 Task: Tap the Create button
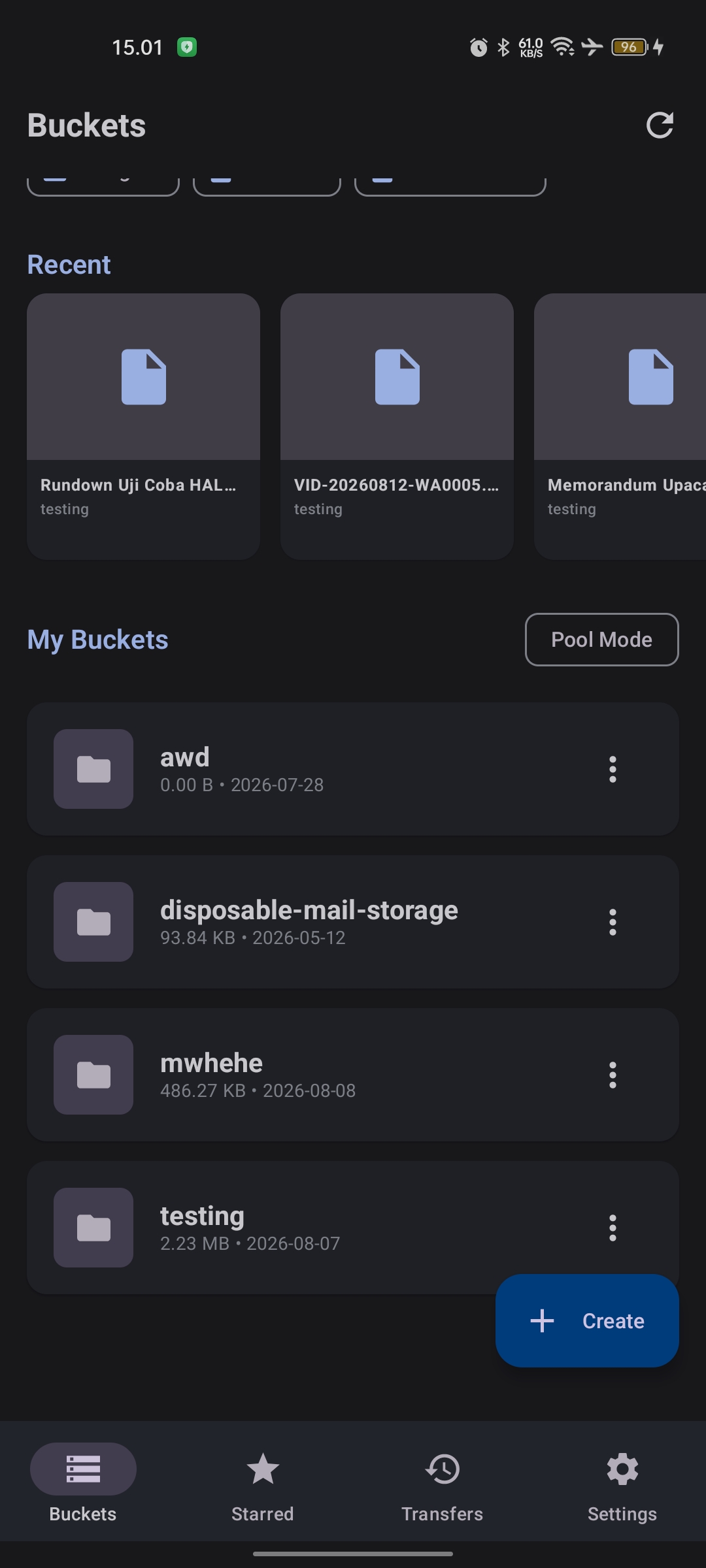(x=587, y=1320)
